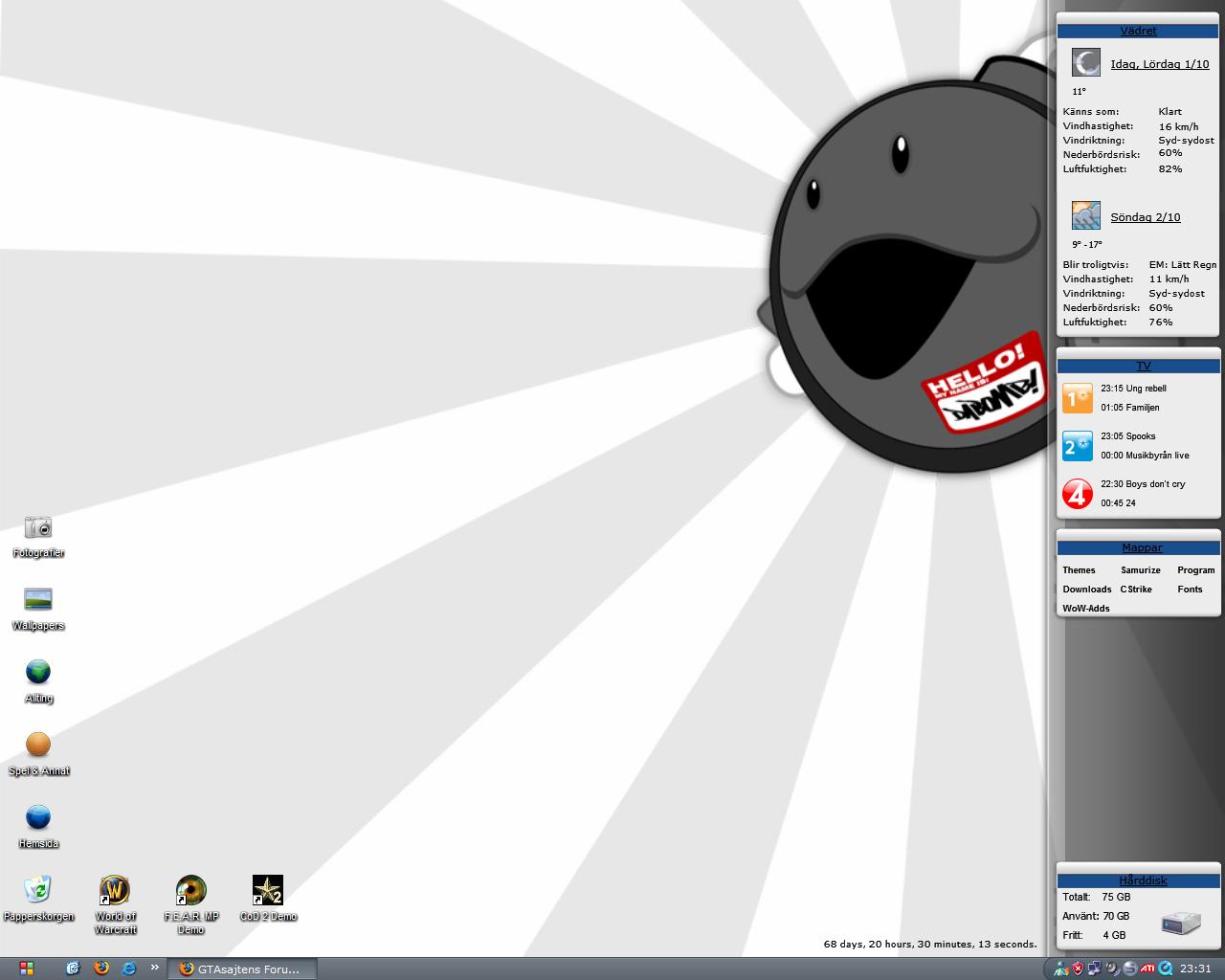Launch the F.E.A.R. MP Demo shortcut
The height and width of the screenshot is (980, 1225).
[x=191, y=891]
